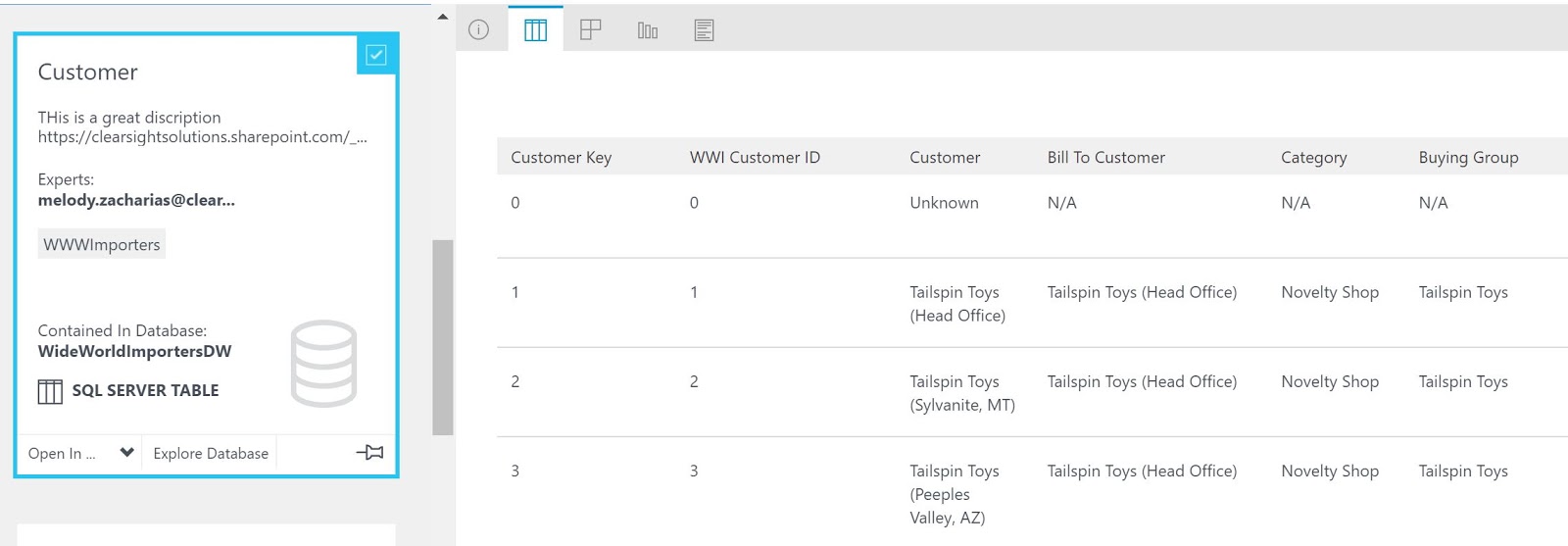Click the database cylinder icon
This screenshot has width=1568, height=546.
pos(323,364)
